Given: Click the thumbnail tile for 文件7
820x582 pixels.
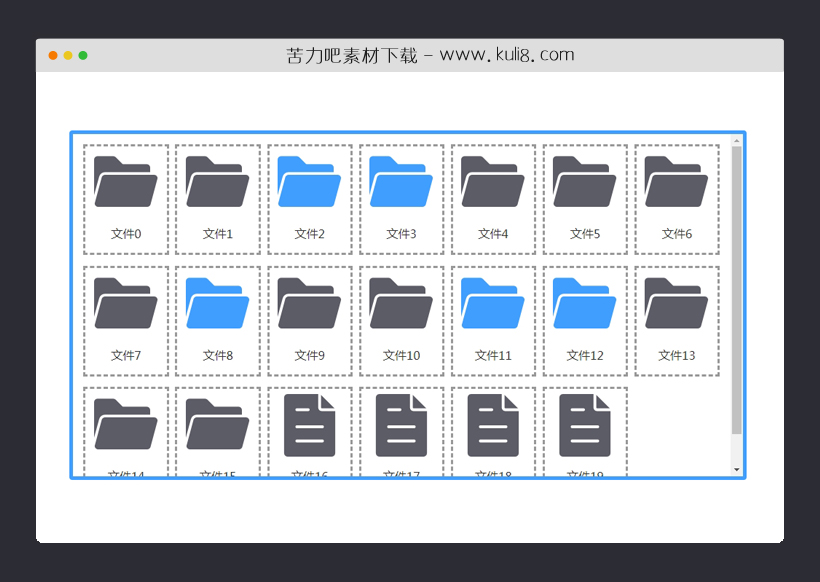Looking at the screenshot, I should point(125,320).
